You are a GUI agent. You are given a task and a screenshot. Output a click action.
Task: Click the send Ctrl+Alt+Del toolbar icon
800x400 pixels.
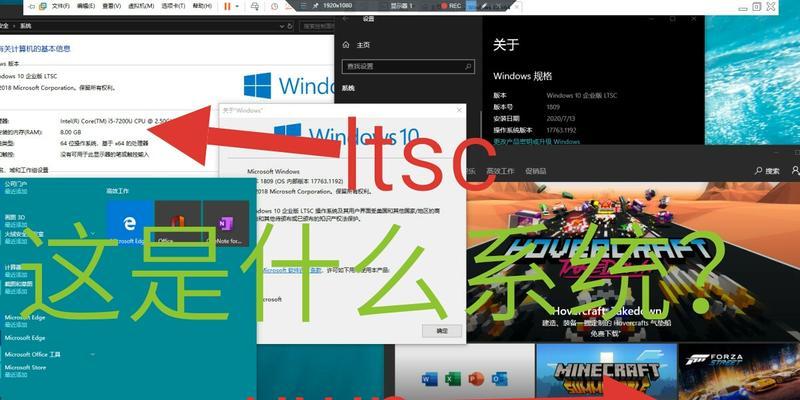pyautogui.click(x=255, y=6)
